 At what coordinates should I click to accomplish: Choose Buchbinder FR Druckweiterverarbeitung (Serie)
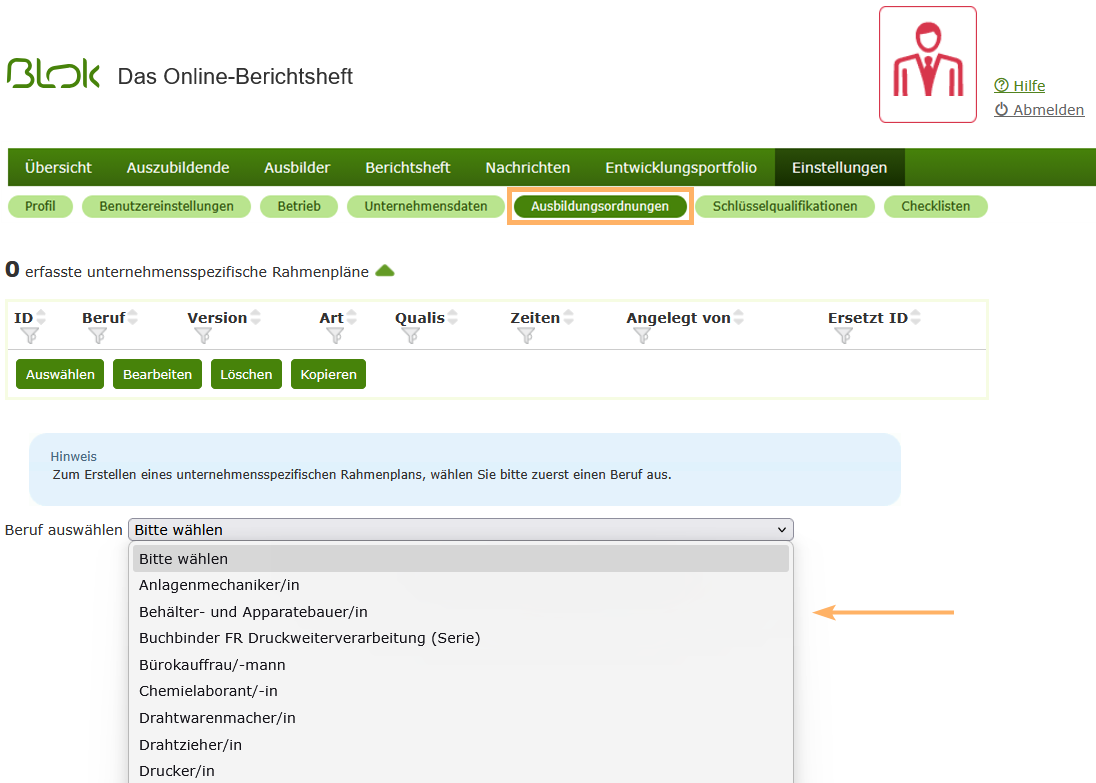tap(461, 638)
